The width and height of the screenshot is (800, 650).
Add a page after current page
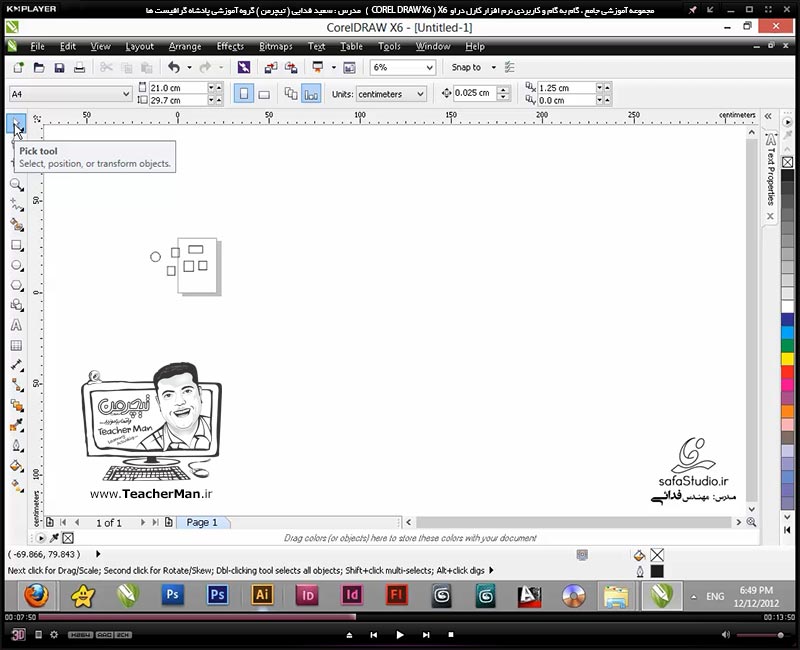coord(168,522)
